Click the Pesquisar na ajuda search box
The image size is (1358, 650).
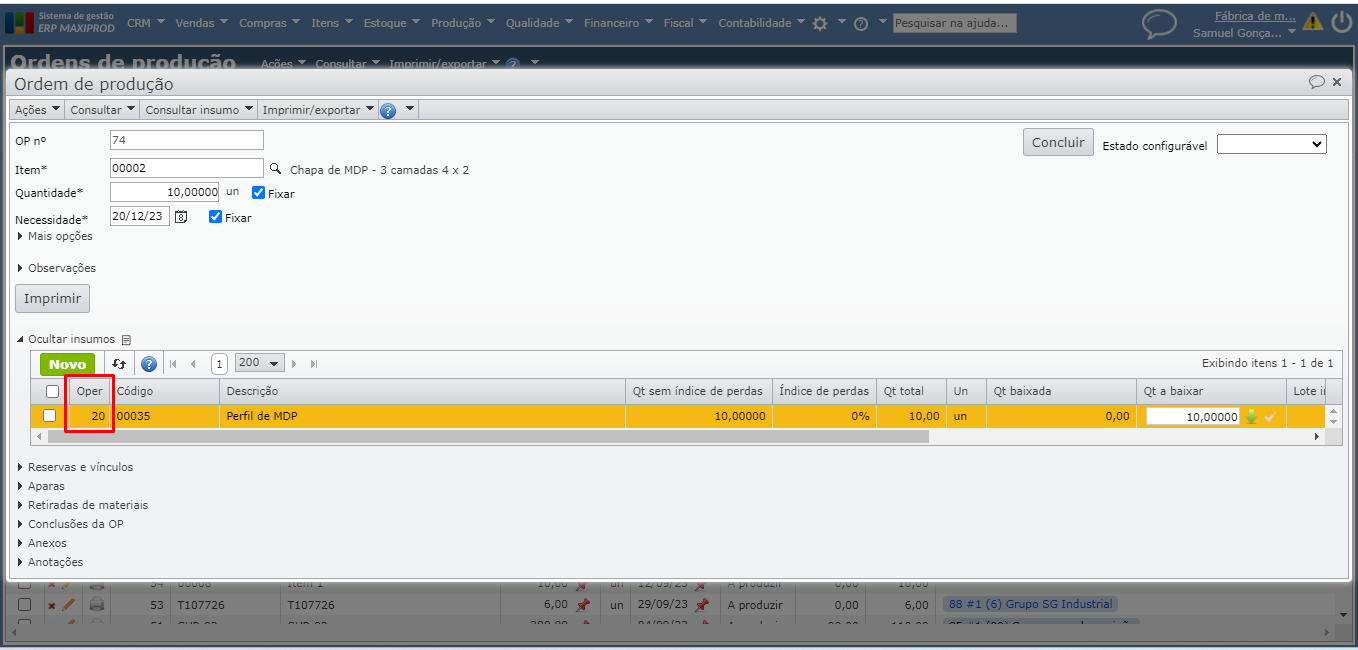pyautogui.click(x=954, y=23)
